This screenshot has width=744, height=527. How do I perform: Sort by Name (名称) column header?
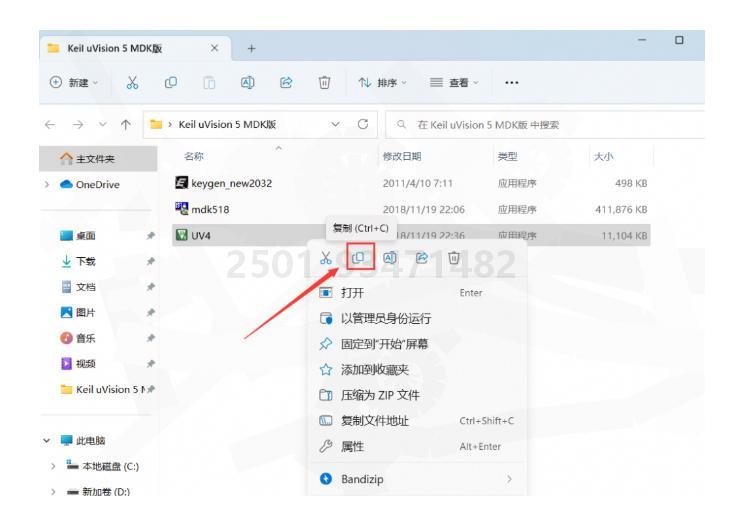pos(194,156)
